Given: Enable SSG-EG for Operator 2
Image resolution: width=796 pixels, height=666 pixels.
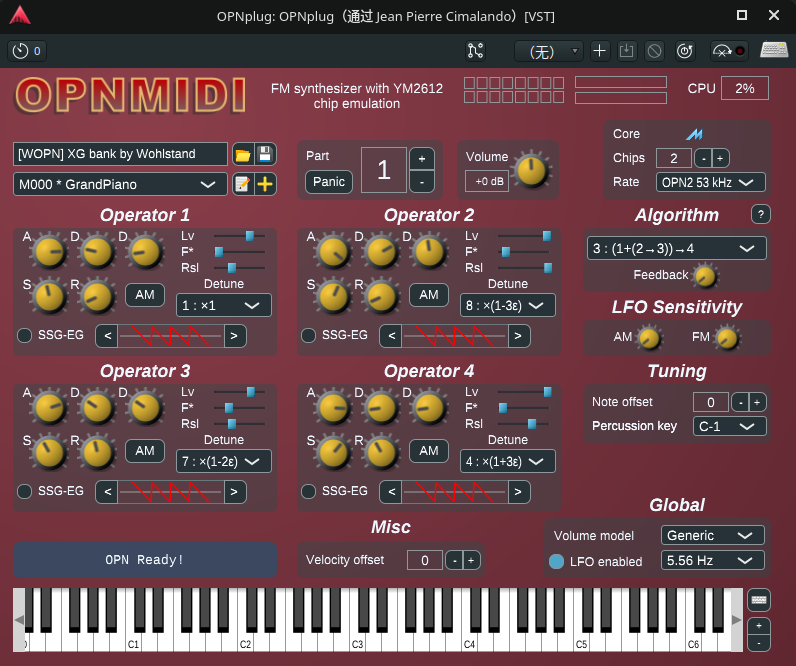Looking at the screenshot, I should (x=308, y=336).
